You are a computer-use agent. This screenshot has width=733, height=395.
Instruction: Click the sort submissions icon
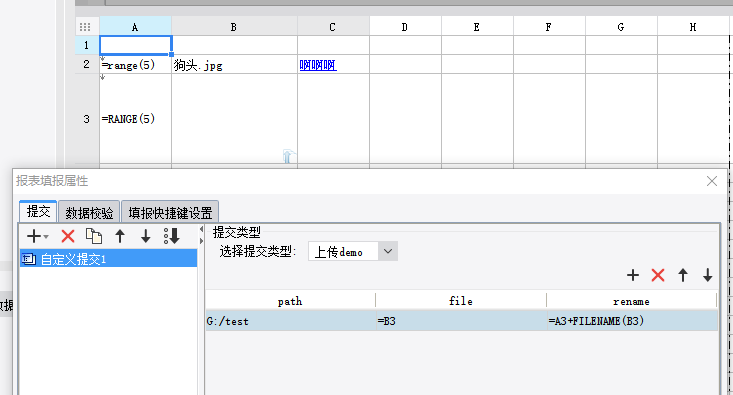click(x=172, y=236)
